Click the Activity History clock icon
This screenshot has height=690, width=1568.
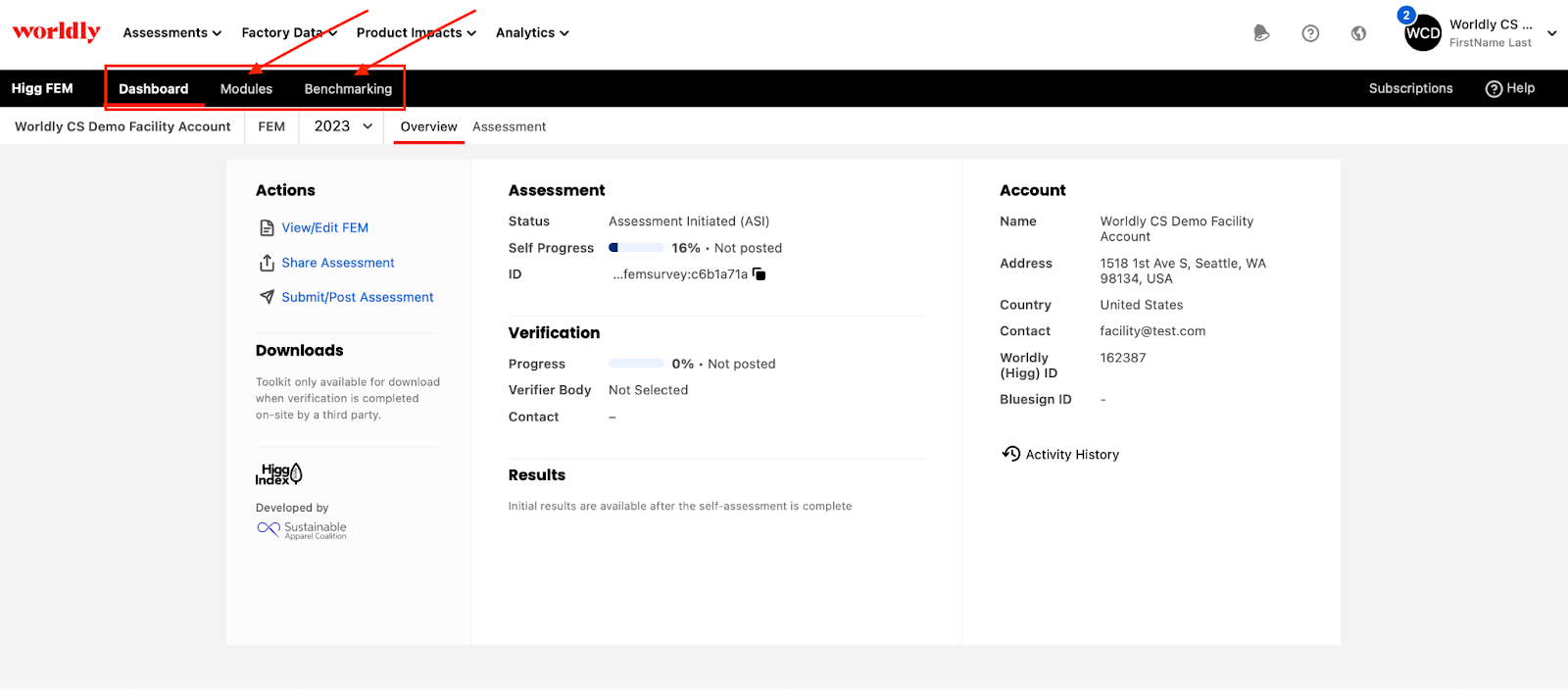coord(1011,454)
